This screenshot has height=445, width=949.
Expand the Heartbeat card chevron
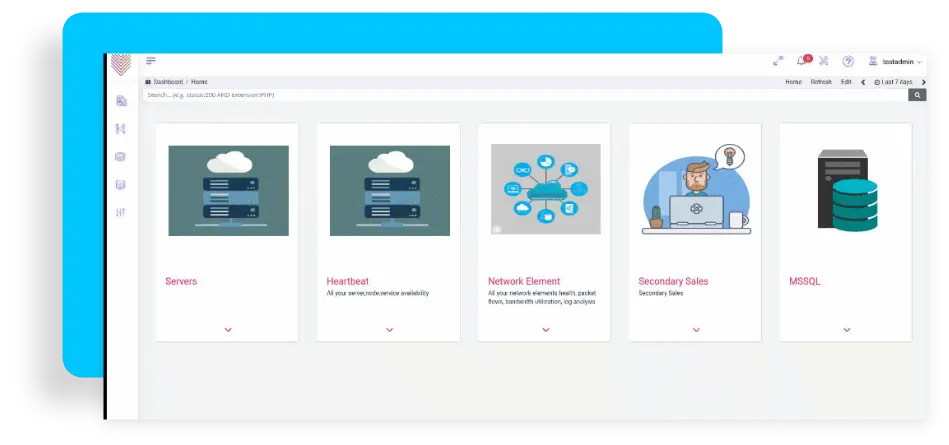coord(389,329)
